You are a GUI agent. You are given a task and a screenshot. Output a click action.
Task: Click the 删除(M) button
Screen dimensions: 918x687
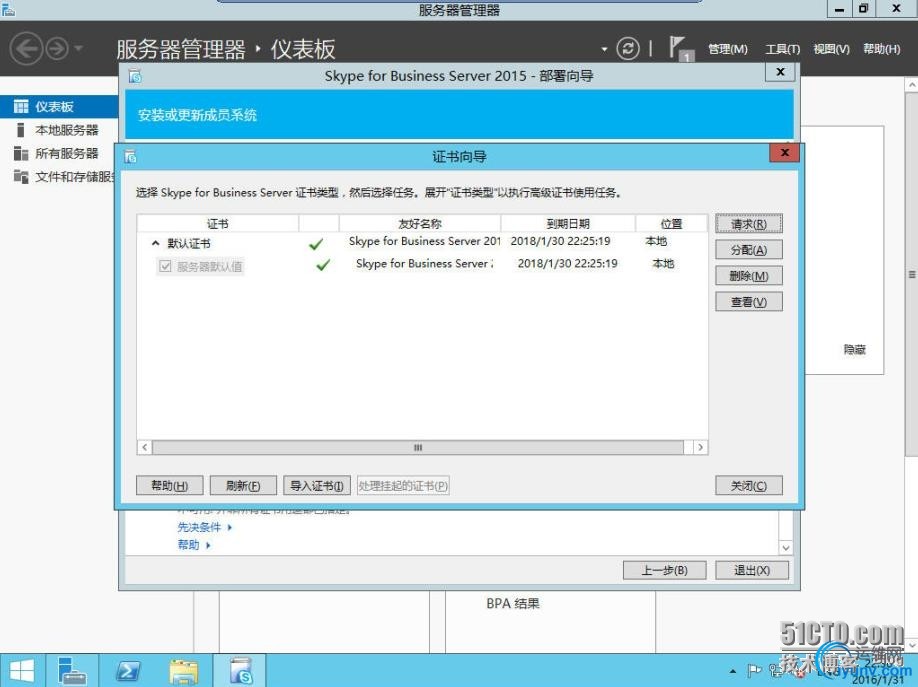[749, 276]
